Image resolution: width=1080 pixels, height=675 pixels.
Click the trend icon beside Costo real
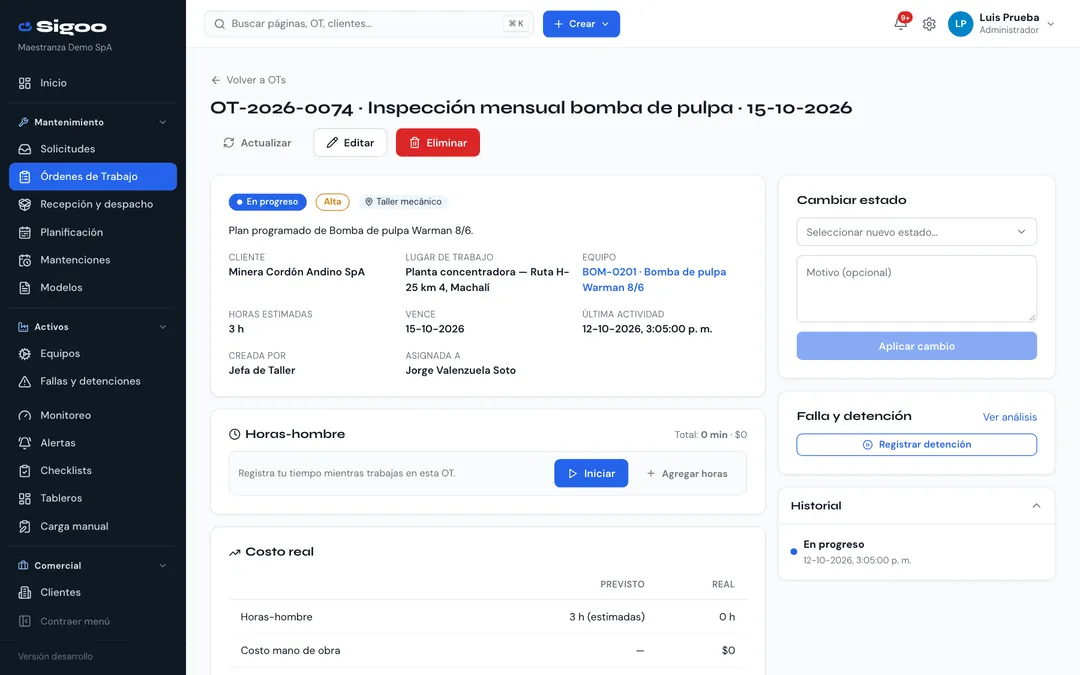click(234, 552)
